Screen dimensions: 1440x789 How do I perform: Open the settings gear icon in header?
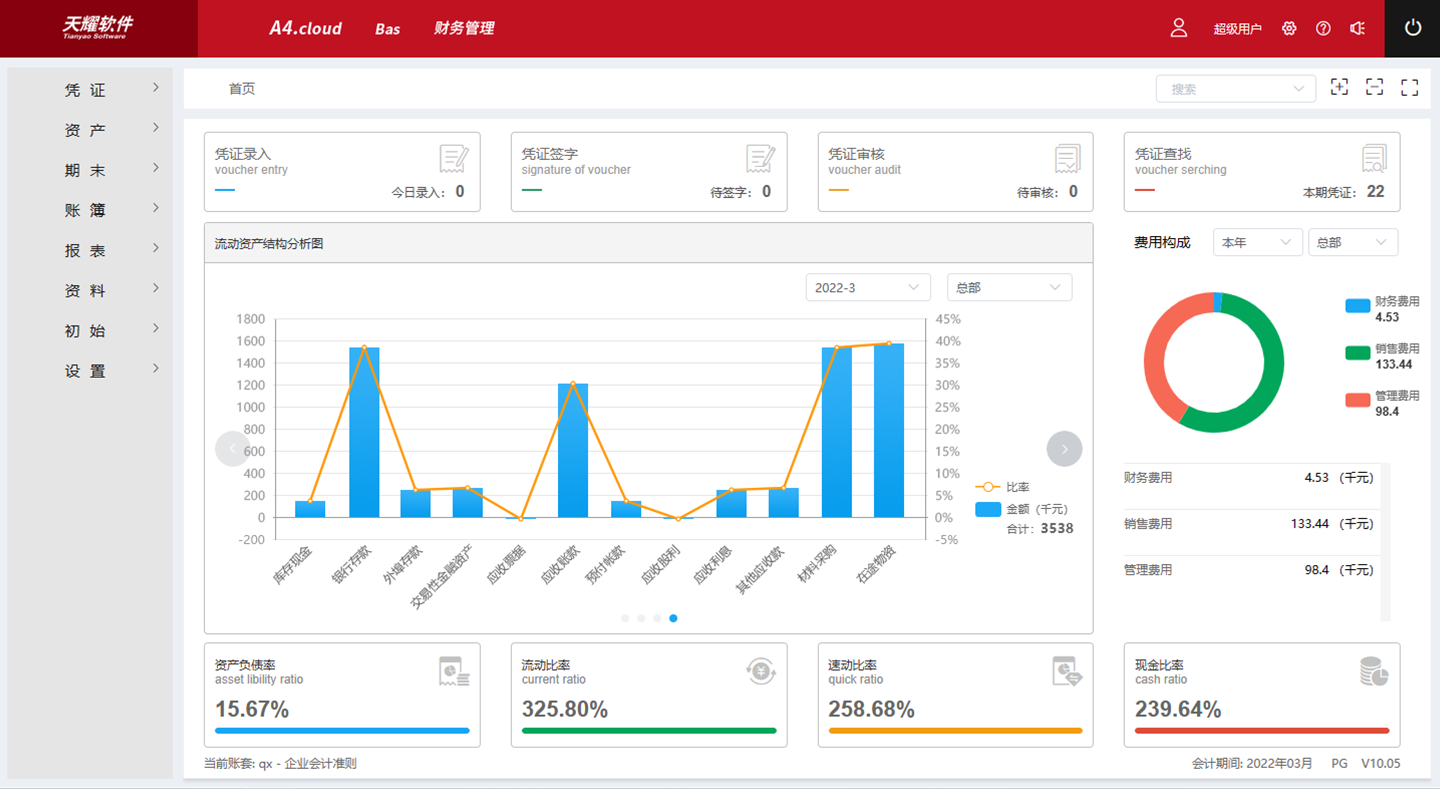pyautogui.click(x=1289, y=28)
